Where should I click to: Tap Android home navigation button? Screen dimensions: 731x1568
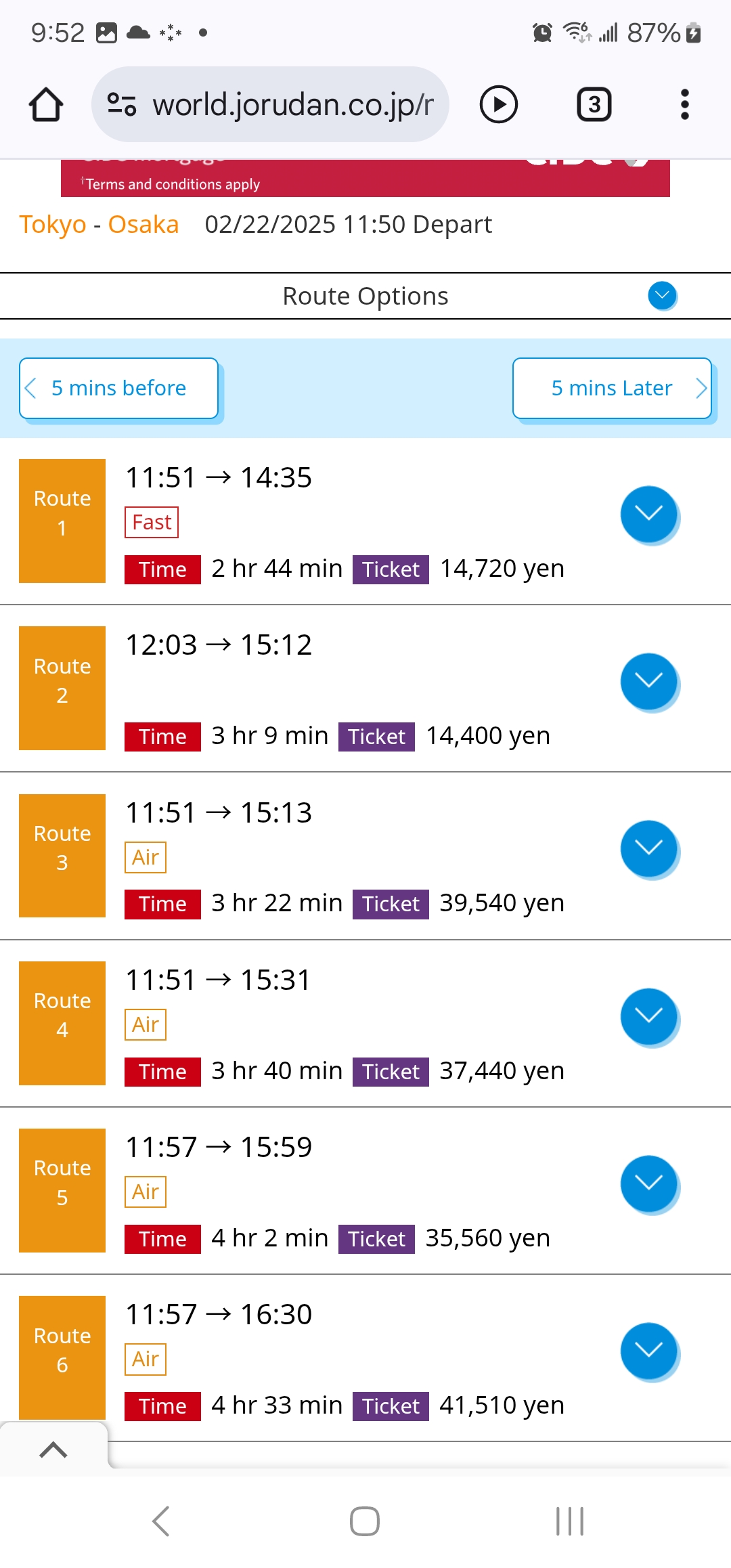click(x=365, y=1521)
